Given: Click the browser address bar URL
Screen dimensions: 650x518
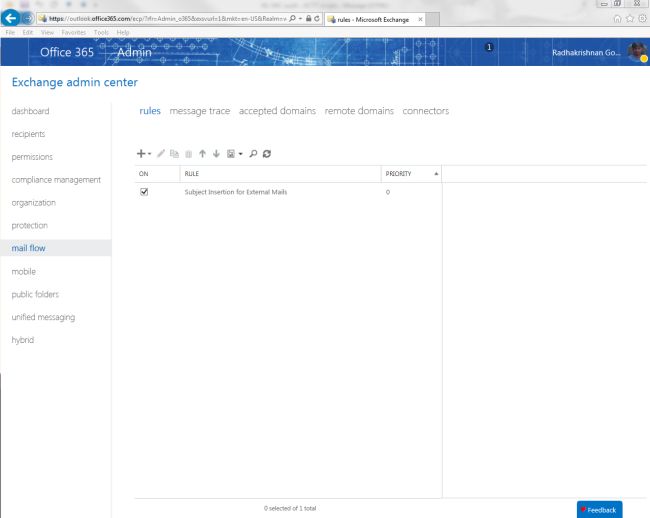Looking at the screenshot, I should pyautogui.click(x=167, y=19).
